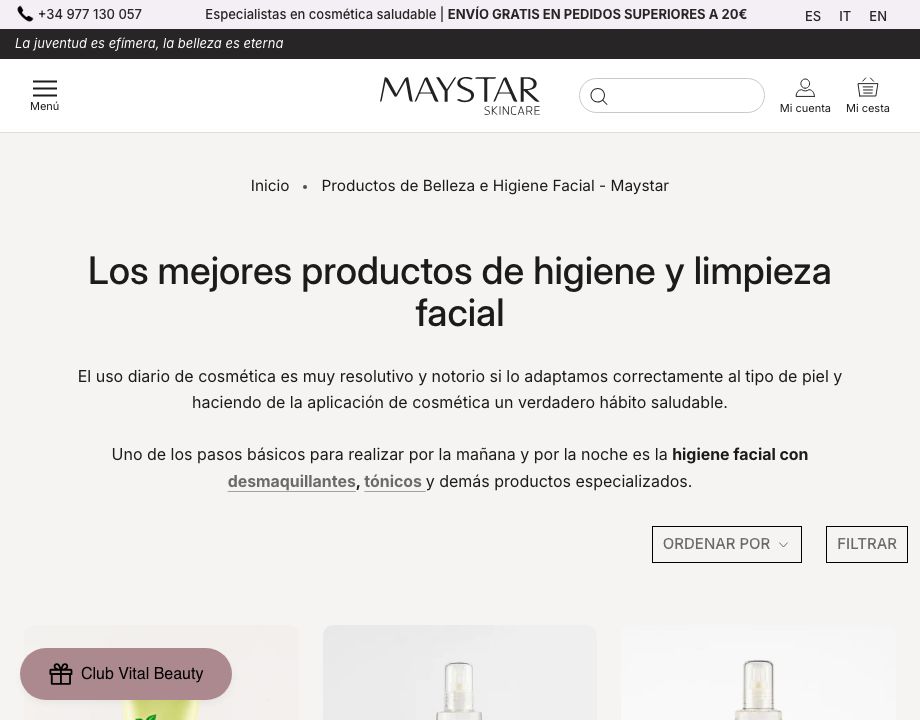Open Mi cesta basket icon
Screen dimensions: 920x720
(868, 87)
